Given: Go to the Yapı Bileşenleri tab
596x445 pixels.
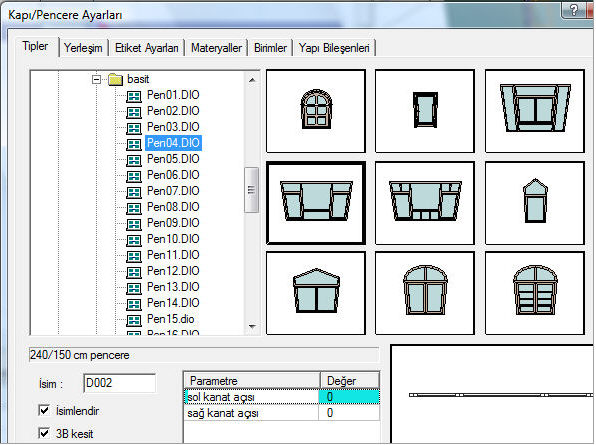Looking at the screenshot, I should [334, 48].
